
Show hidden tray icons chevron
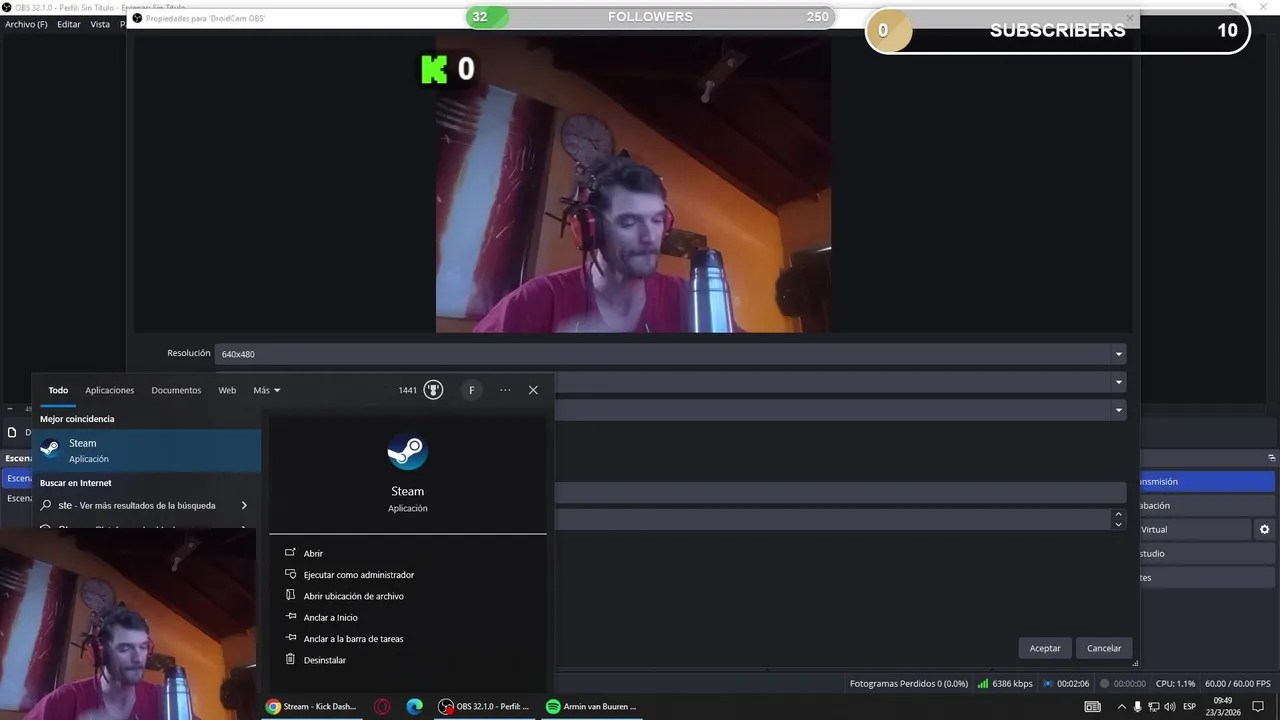[x=1122, y=706]
